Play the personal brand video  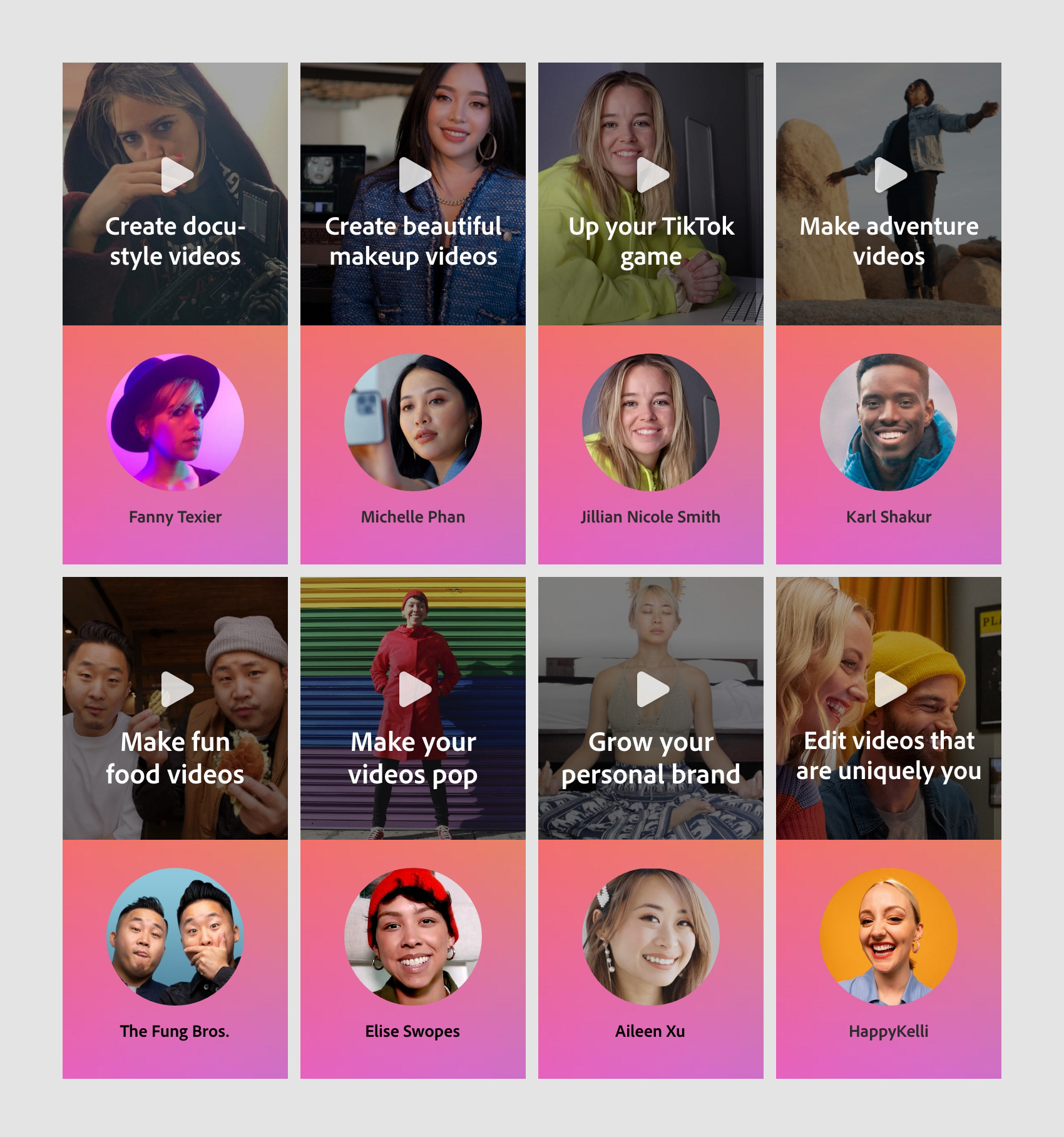pos(652,689)
